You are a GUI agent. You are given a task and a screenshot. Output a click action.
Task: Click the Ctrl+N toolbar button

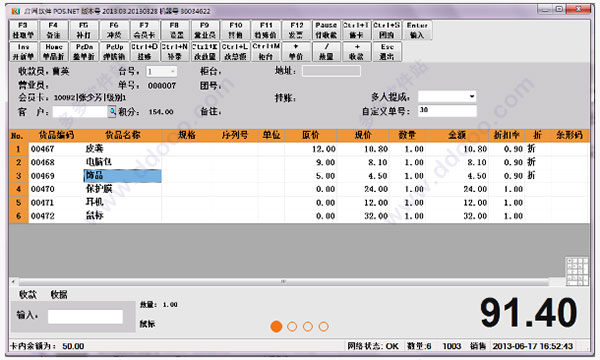tap(174, 51)
